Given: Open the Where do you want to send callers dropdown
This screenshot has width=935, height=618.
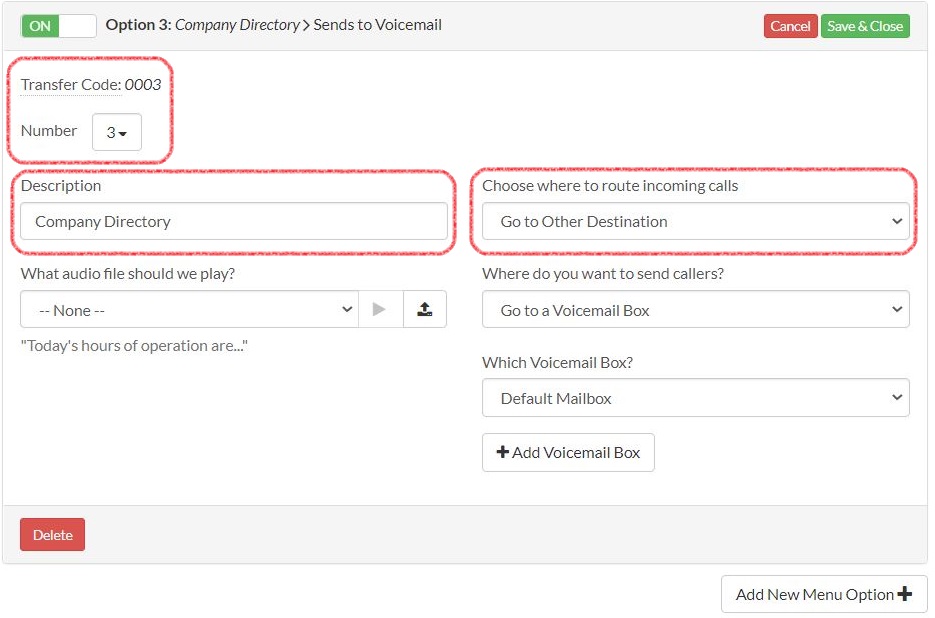Looking at the screenshot, I should tap(695, 309).
